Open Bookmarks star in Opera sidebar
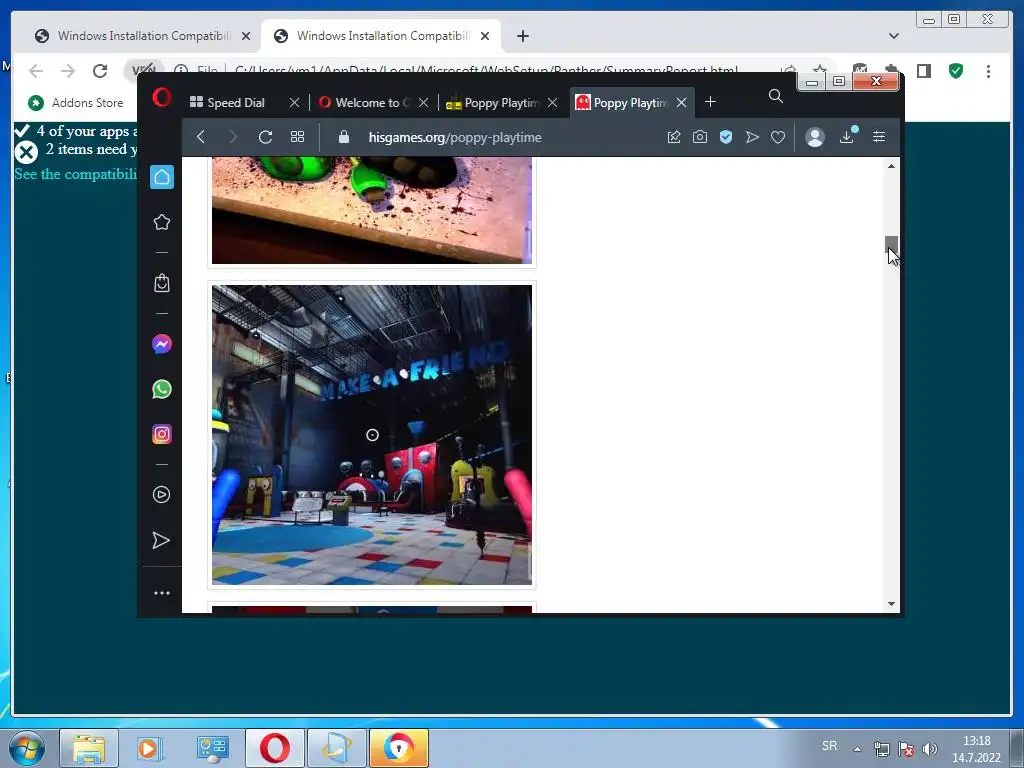Viewport: 1024px width, 768px height. click(x=162, y=222)
